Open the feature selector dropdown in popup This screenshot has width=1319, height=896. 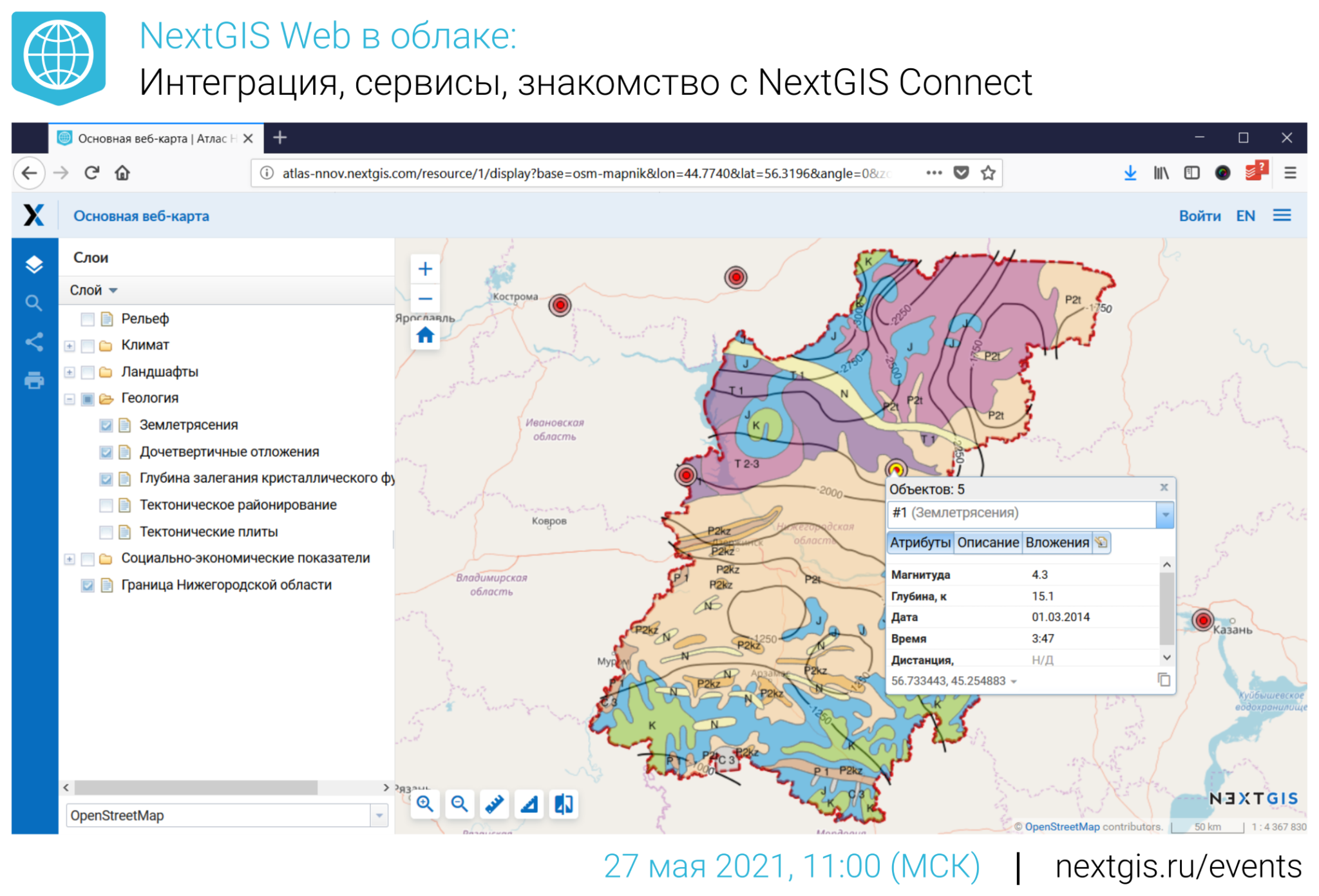(x=1164, y=514)
